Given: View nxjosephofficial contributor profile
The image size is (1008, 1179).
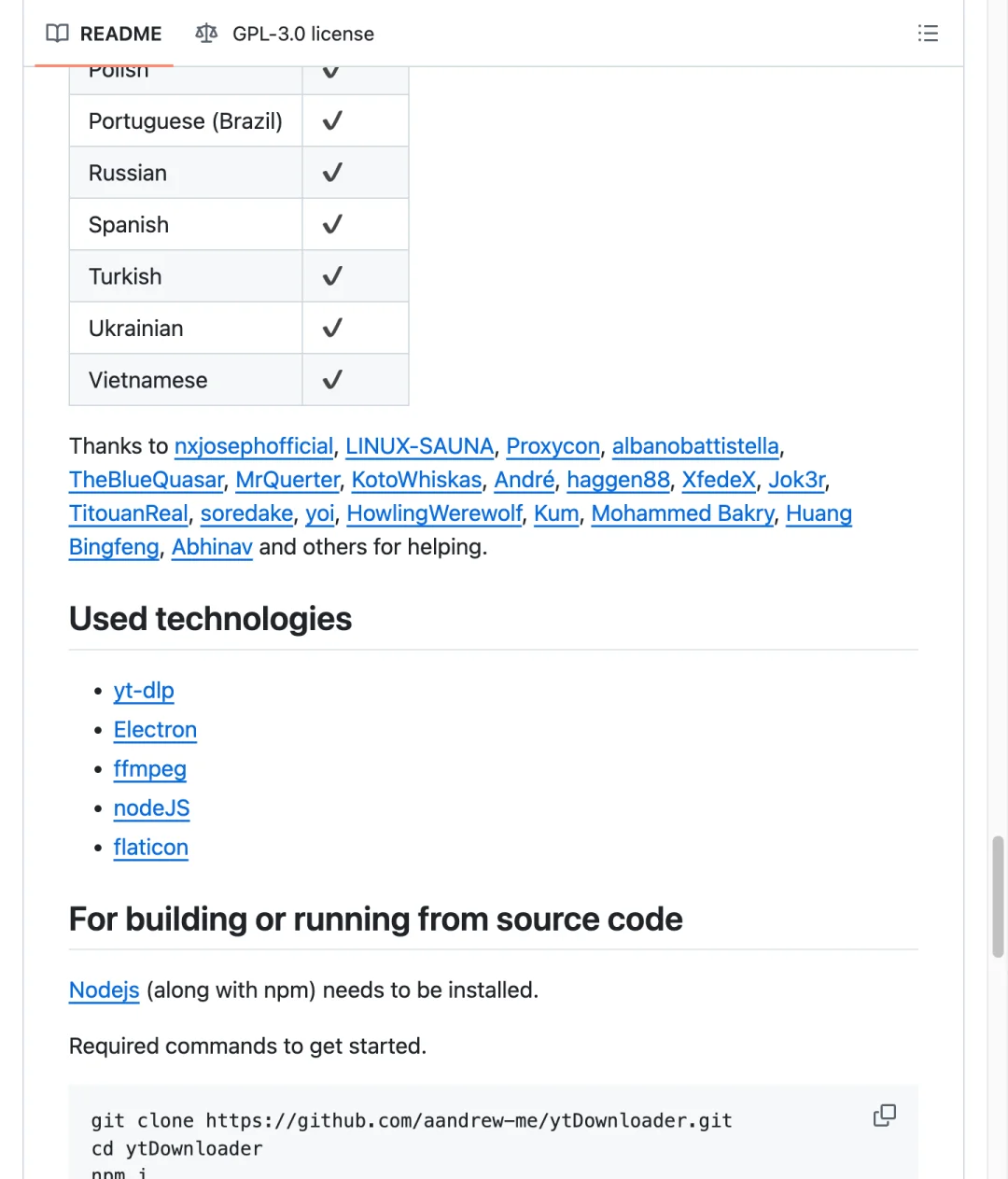Looking at the screenshot, I should point(254,446).
